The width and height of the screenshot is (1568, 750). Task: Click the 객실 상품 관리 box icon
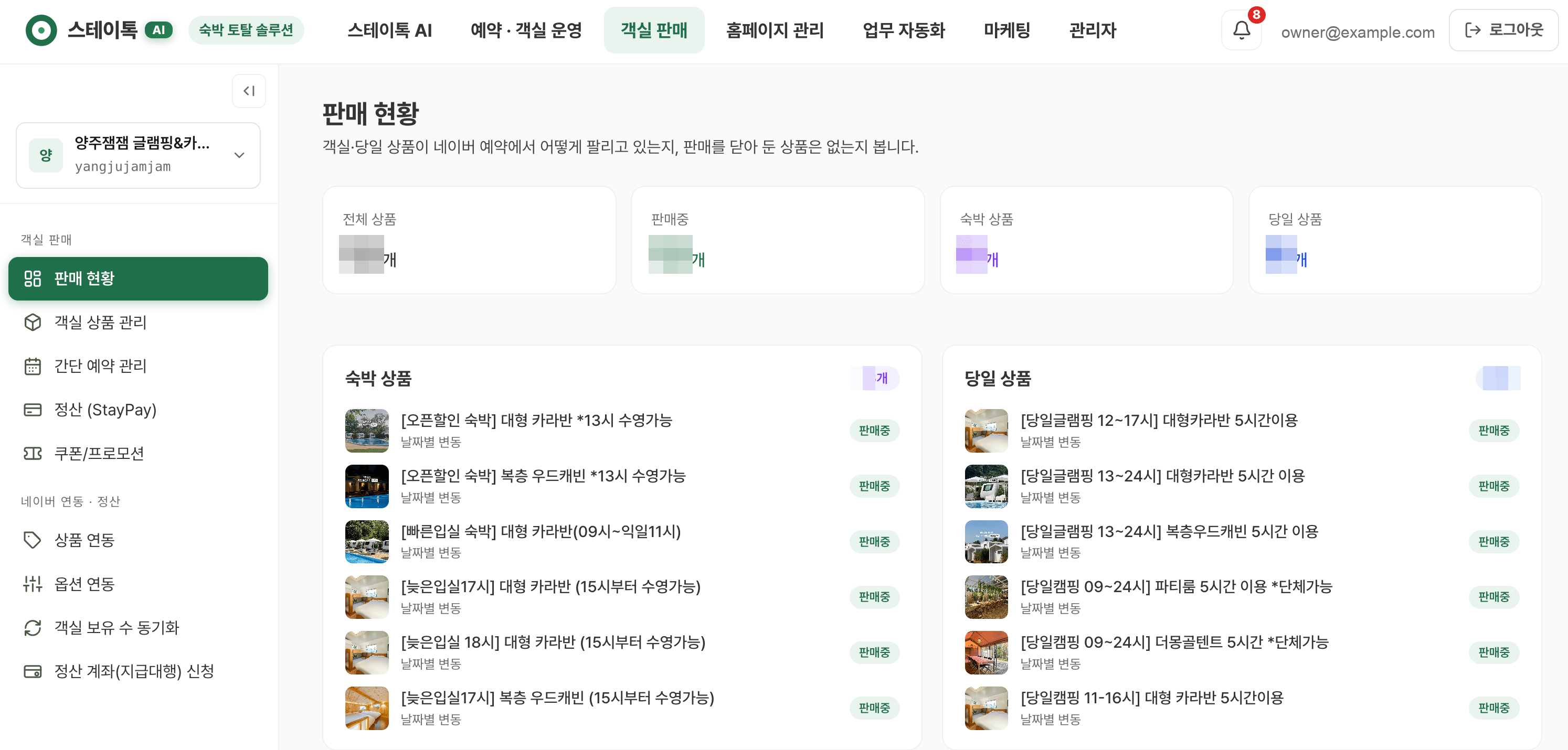32,323
